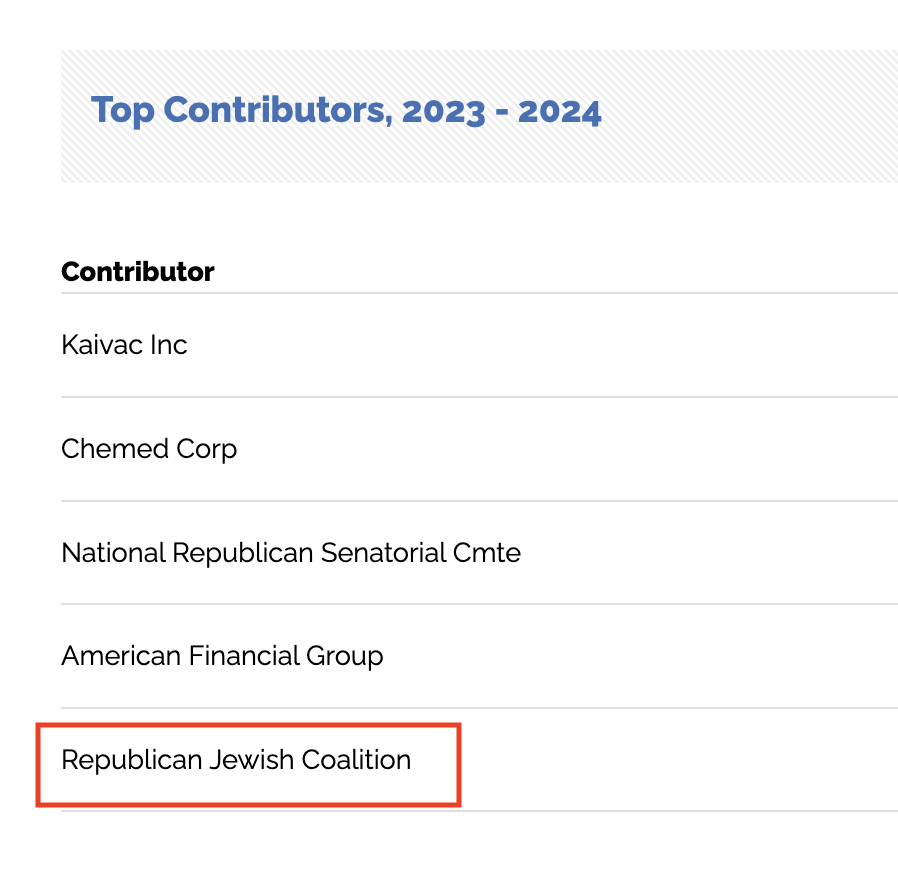Click the year 2024 in the heading
Screen dimensions: 898x874
[x=559, y=110]
